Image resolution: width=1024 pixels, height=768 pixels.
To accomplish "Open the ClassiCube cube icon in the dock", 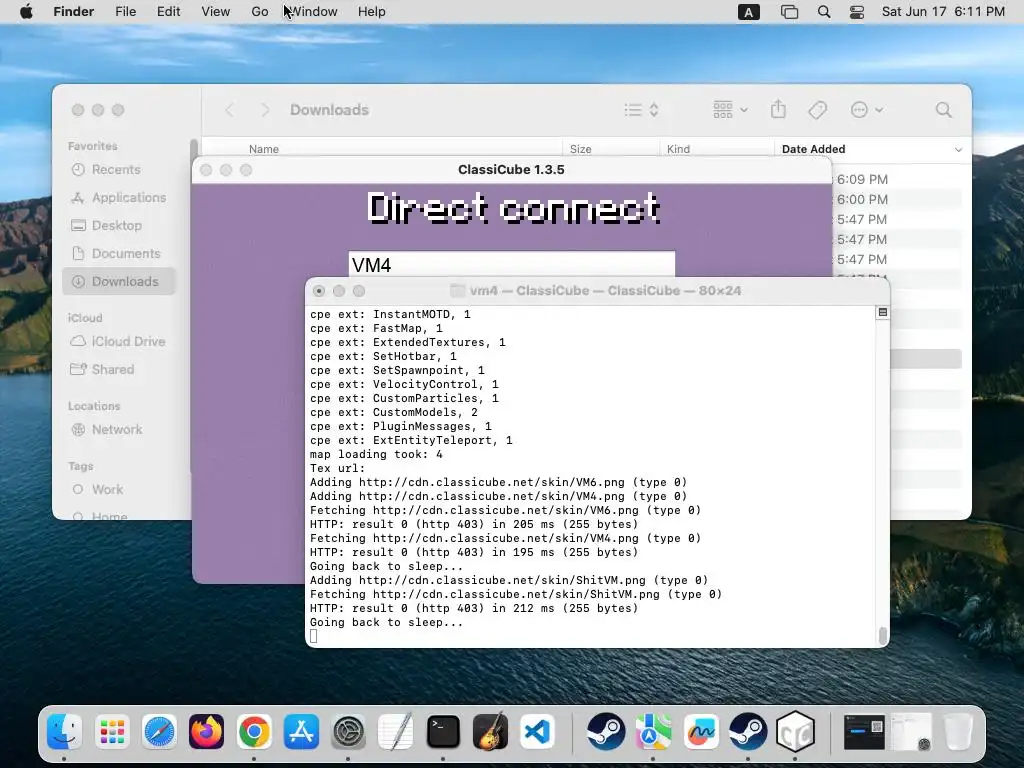I will (795, 731).
